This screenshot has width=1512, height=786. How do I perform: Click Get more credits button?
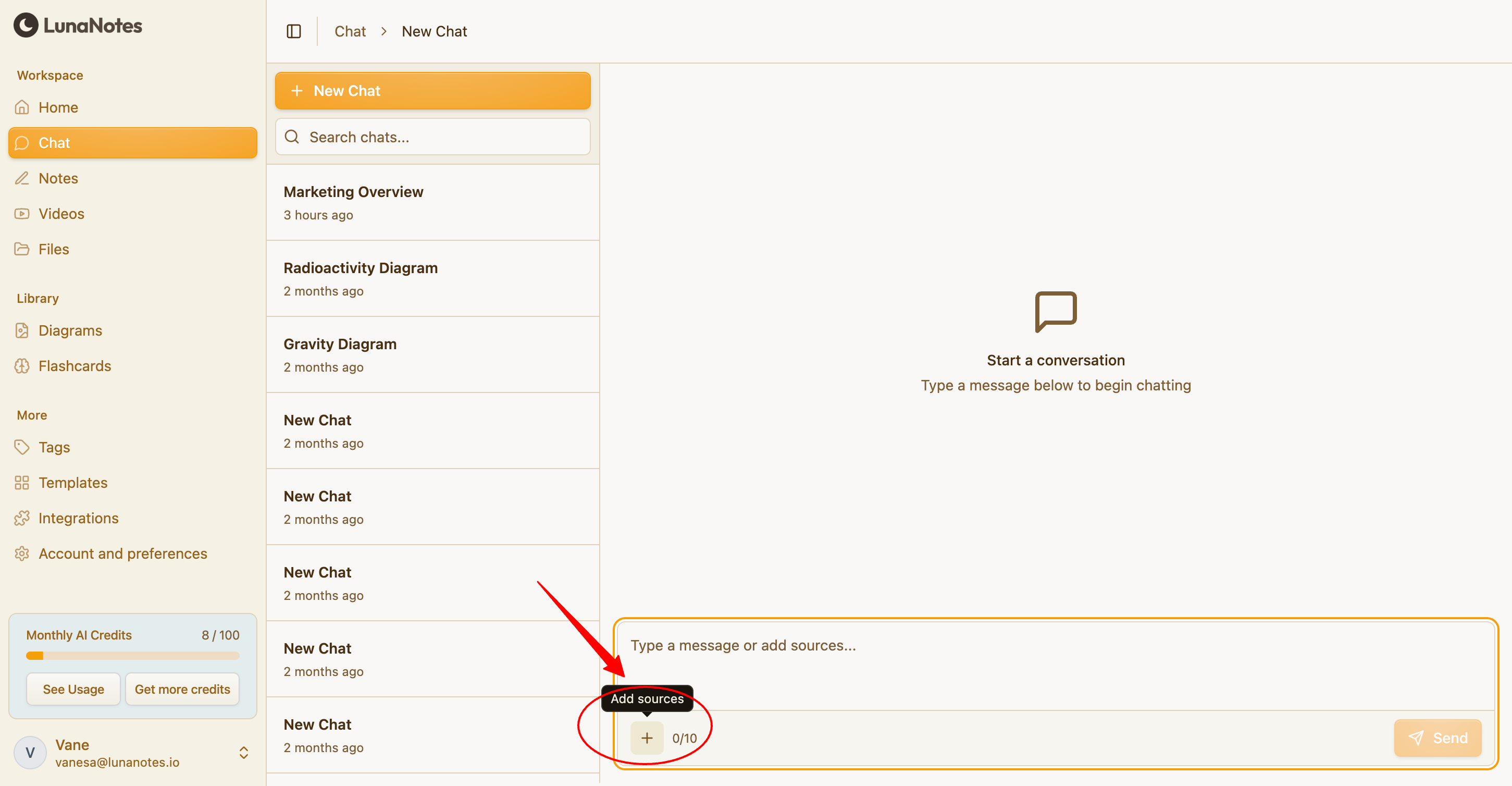tap(182, 689)
